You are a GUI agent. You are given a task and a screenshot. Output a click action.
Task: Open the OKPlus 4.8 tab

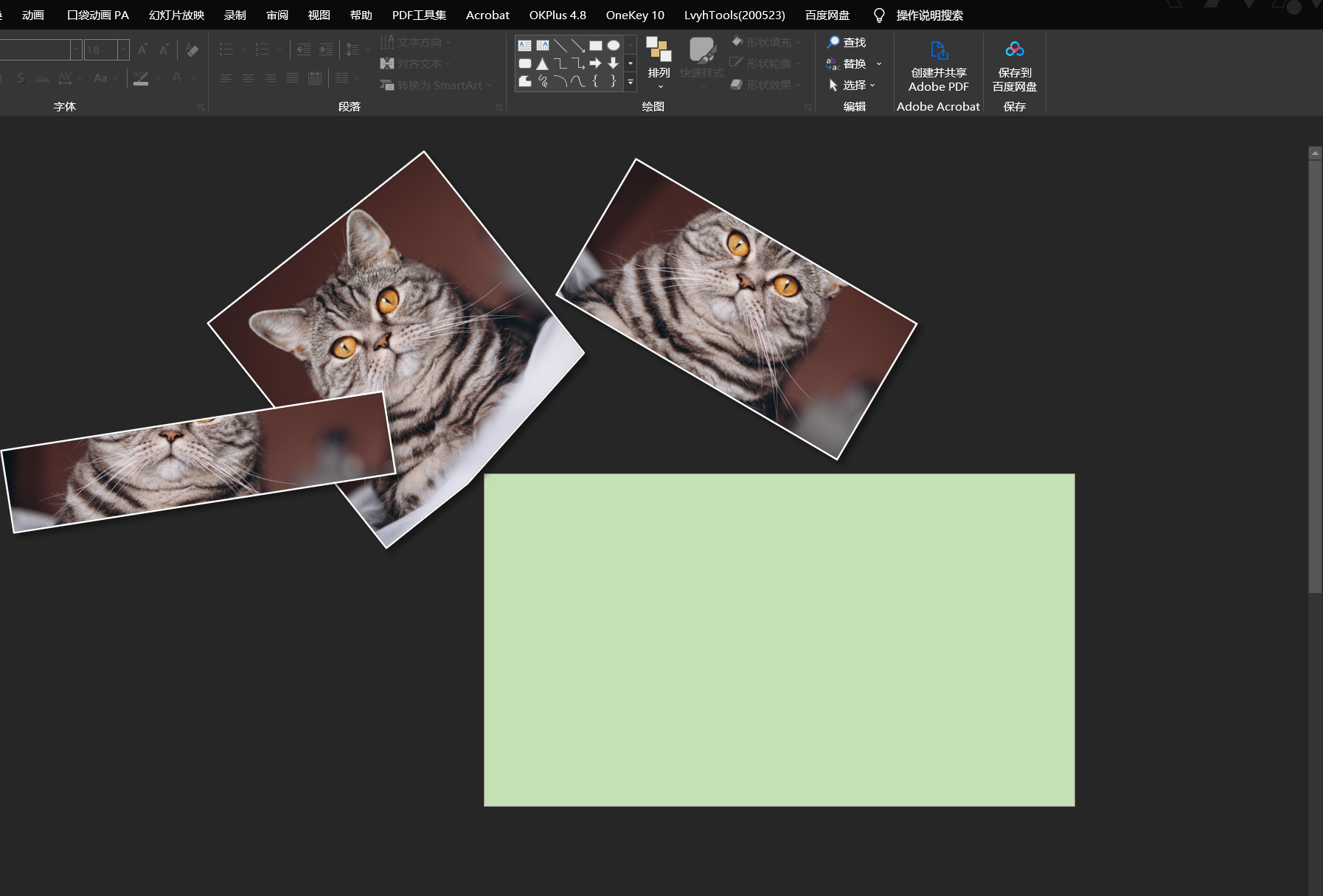point(558,15)
